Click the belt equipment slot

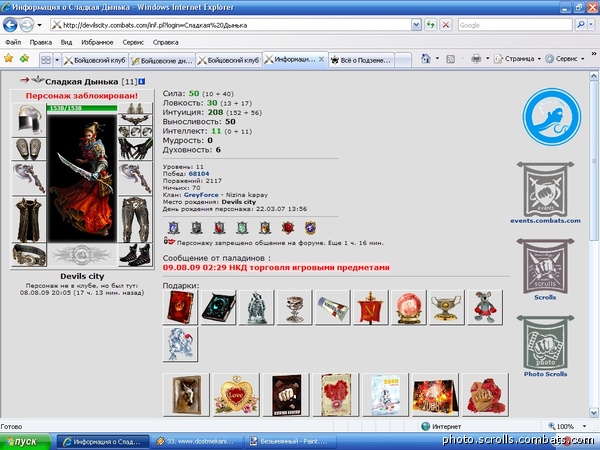pos(29,255)
